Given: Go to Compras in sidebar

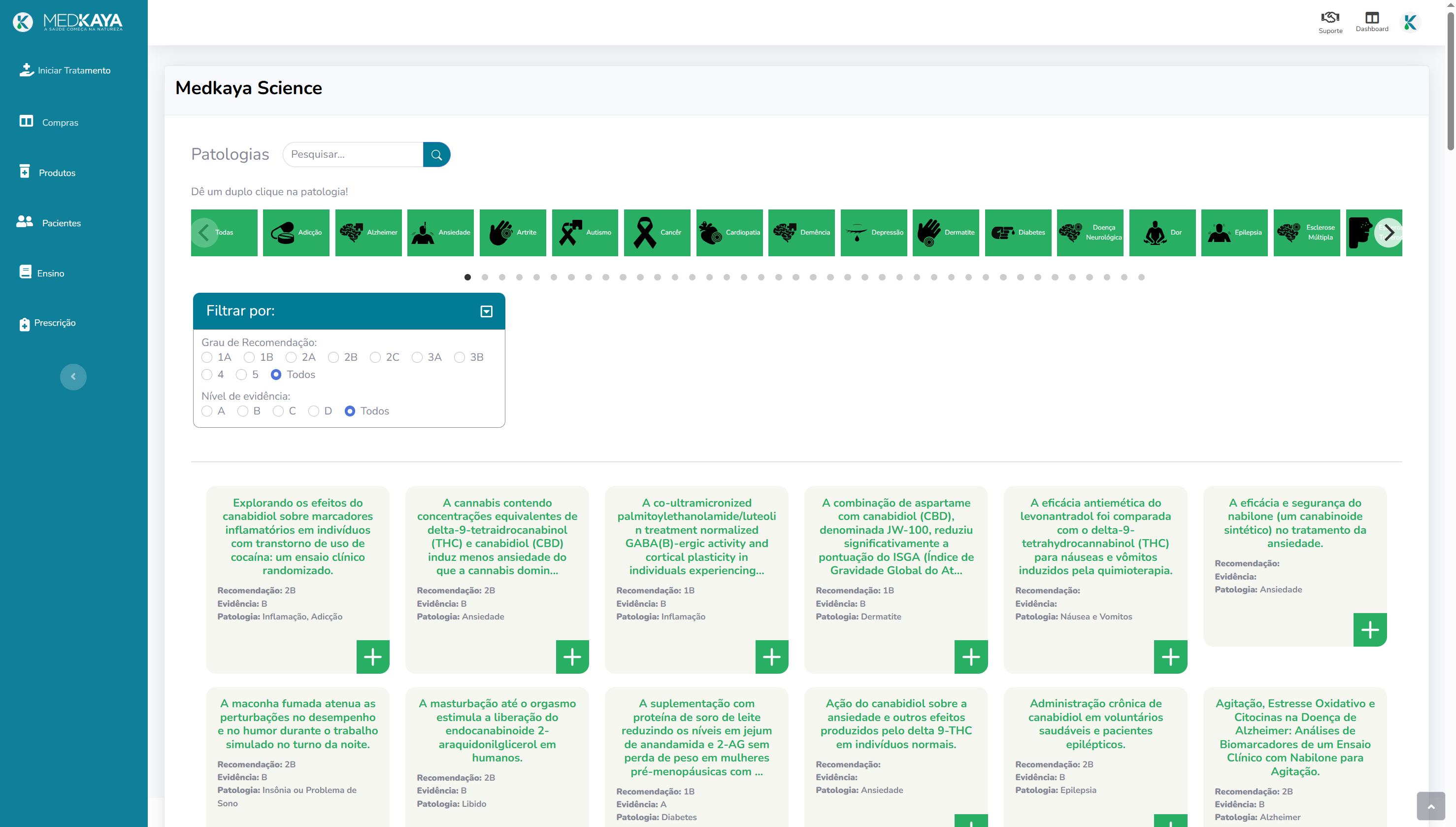Looking at the screenshot, I should [x=49, y=122].
